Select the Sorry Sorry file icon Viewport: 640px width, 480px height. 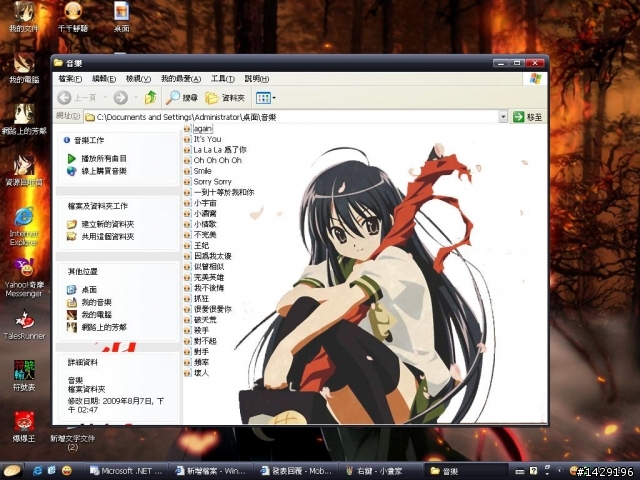pos(187,182)
